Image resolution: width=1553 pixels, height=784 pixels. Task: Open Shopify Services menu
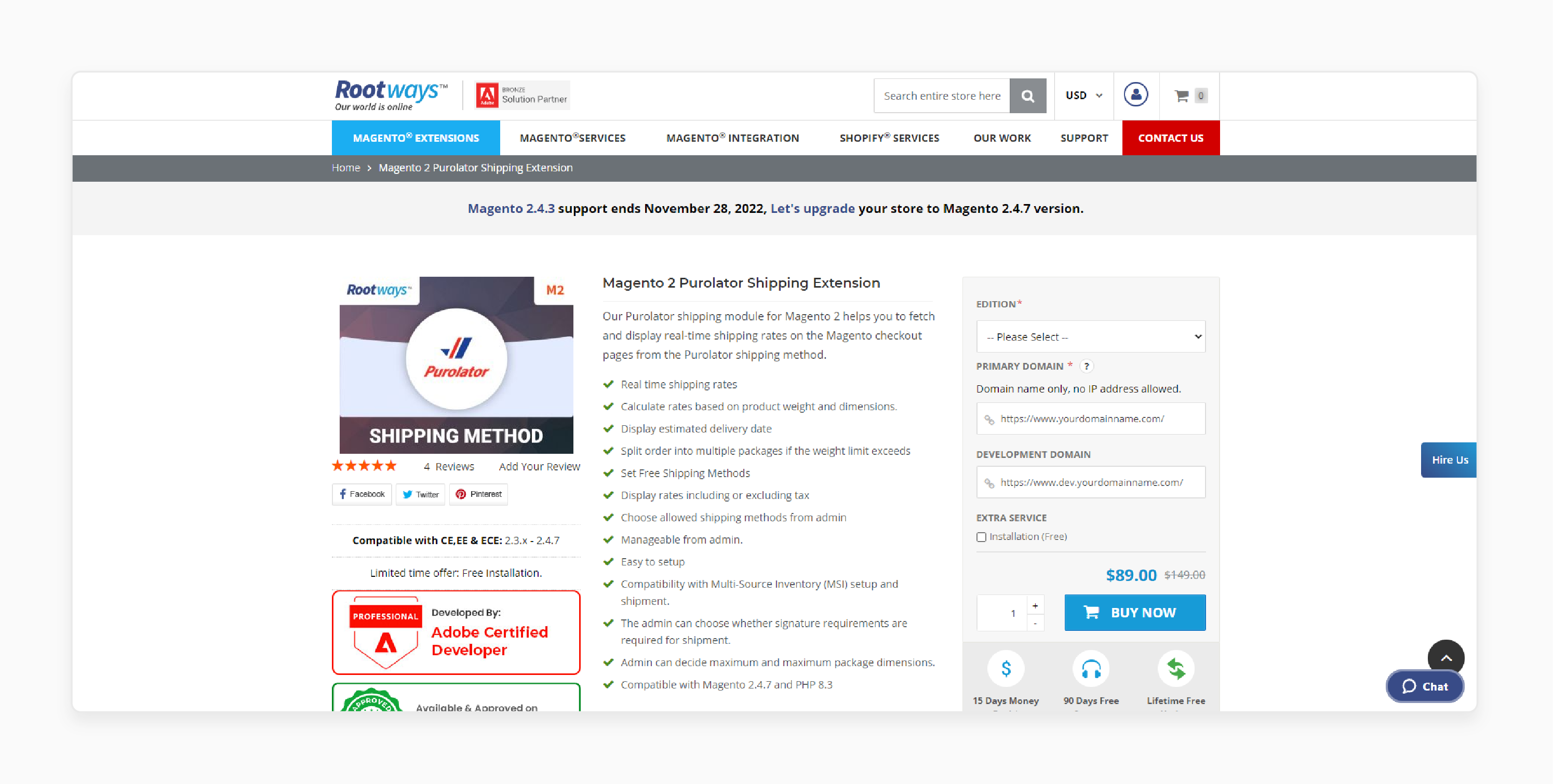[889, 138]
